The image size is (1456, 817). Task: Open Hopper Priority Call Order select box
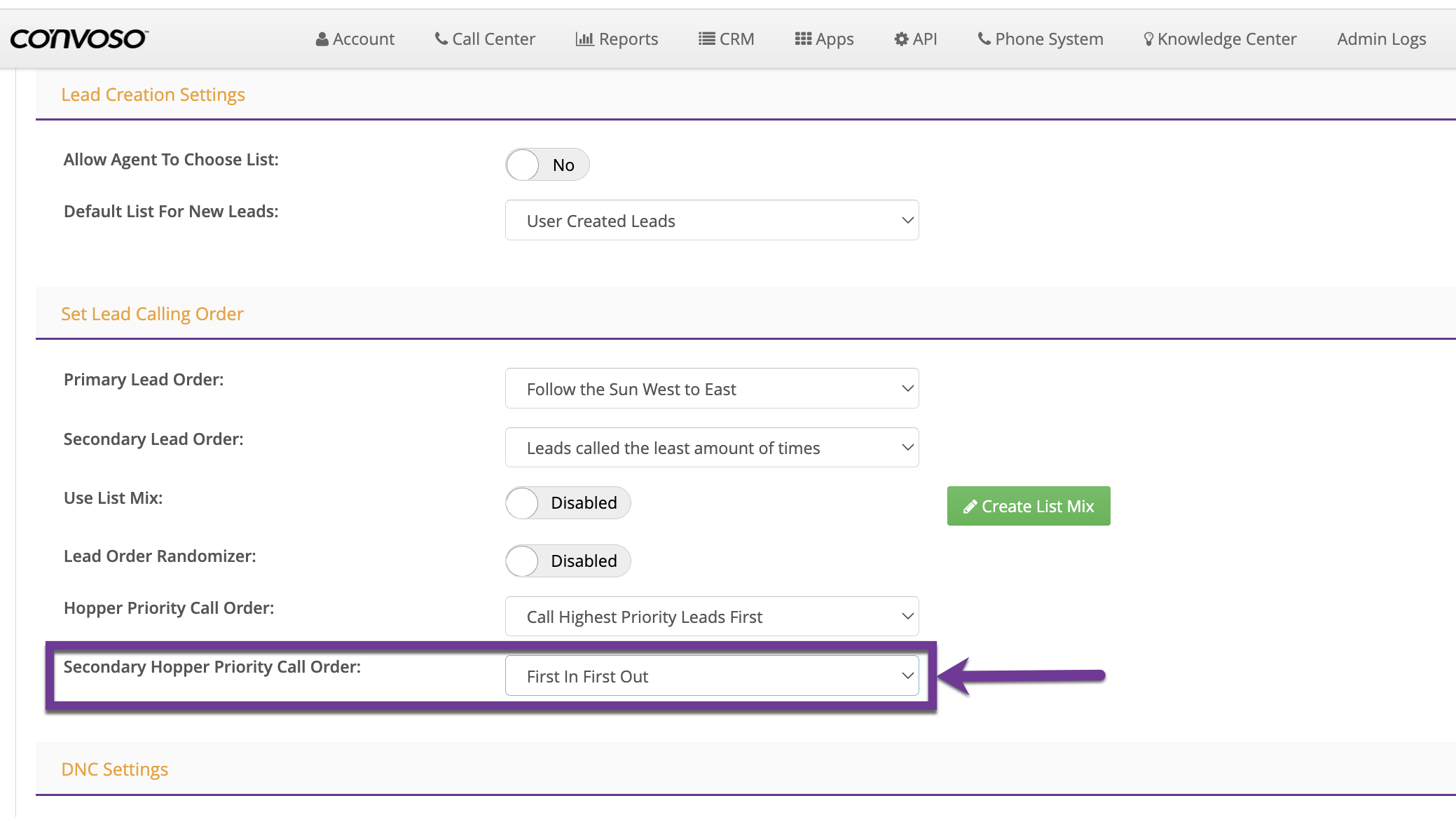pos(711,617)
